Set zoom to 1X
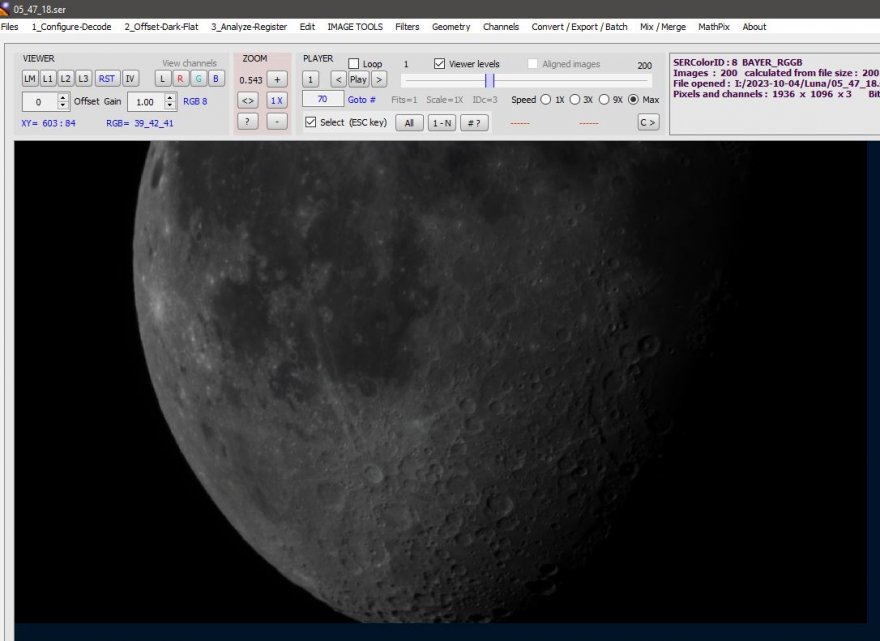 [277, 101]
